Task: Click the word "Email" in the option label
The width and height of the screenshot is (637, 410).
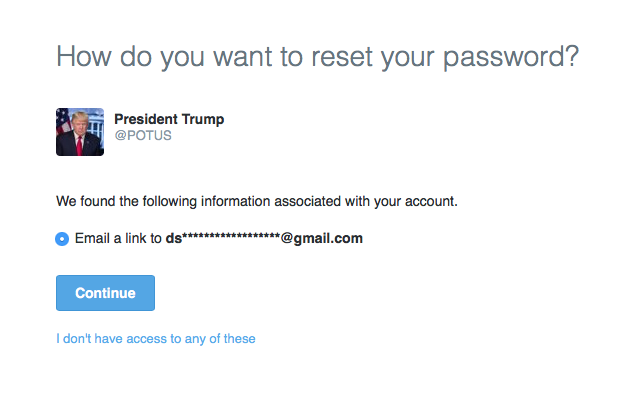Action: [93, 238]
